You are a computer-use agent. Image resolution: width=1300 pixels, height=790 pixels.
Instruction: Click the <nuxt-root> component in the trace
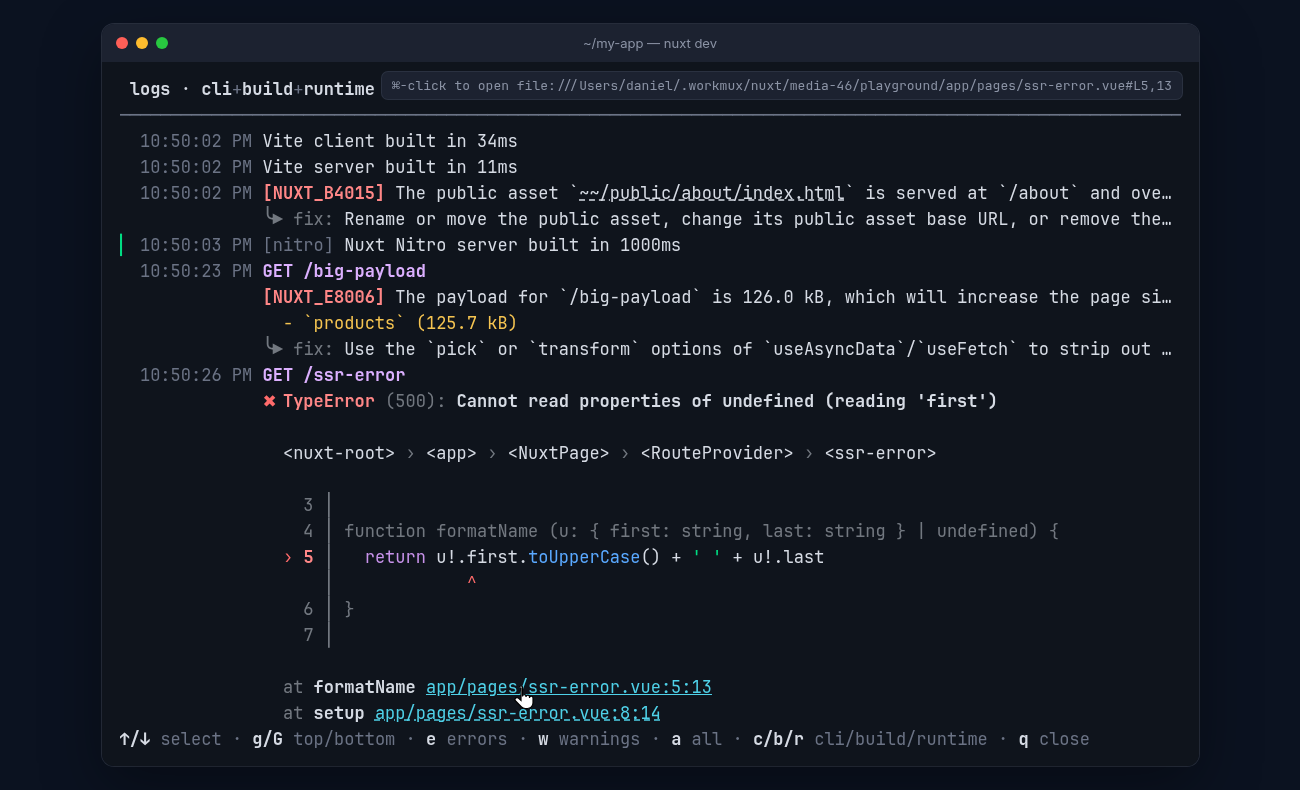point(339,453)
